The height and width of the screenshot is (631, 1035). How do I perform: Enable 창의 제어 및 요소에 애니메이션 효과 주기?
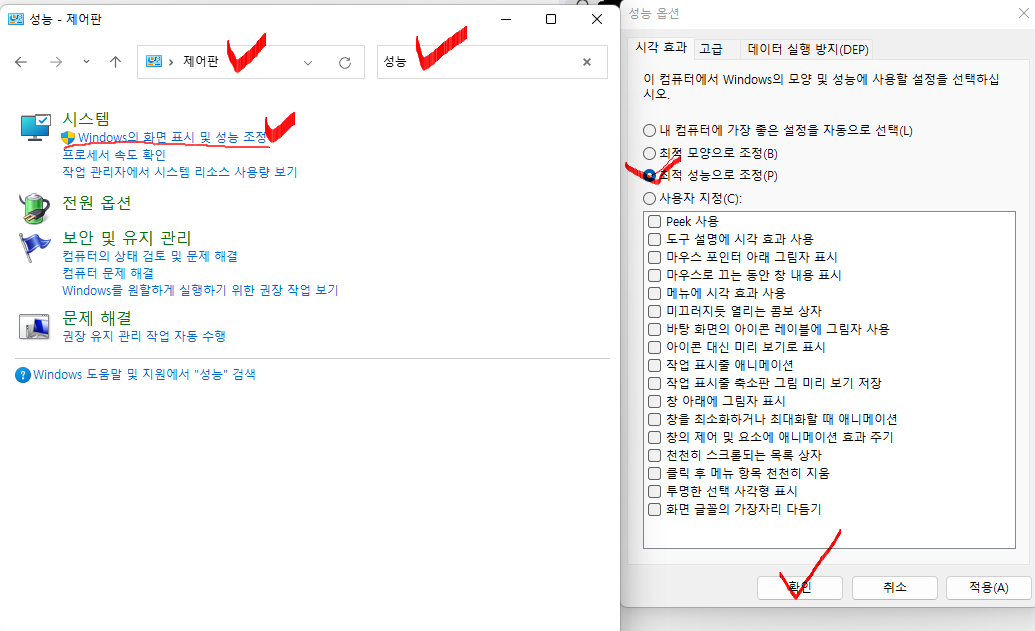pos(654,437)
